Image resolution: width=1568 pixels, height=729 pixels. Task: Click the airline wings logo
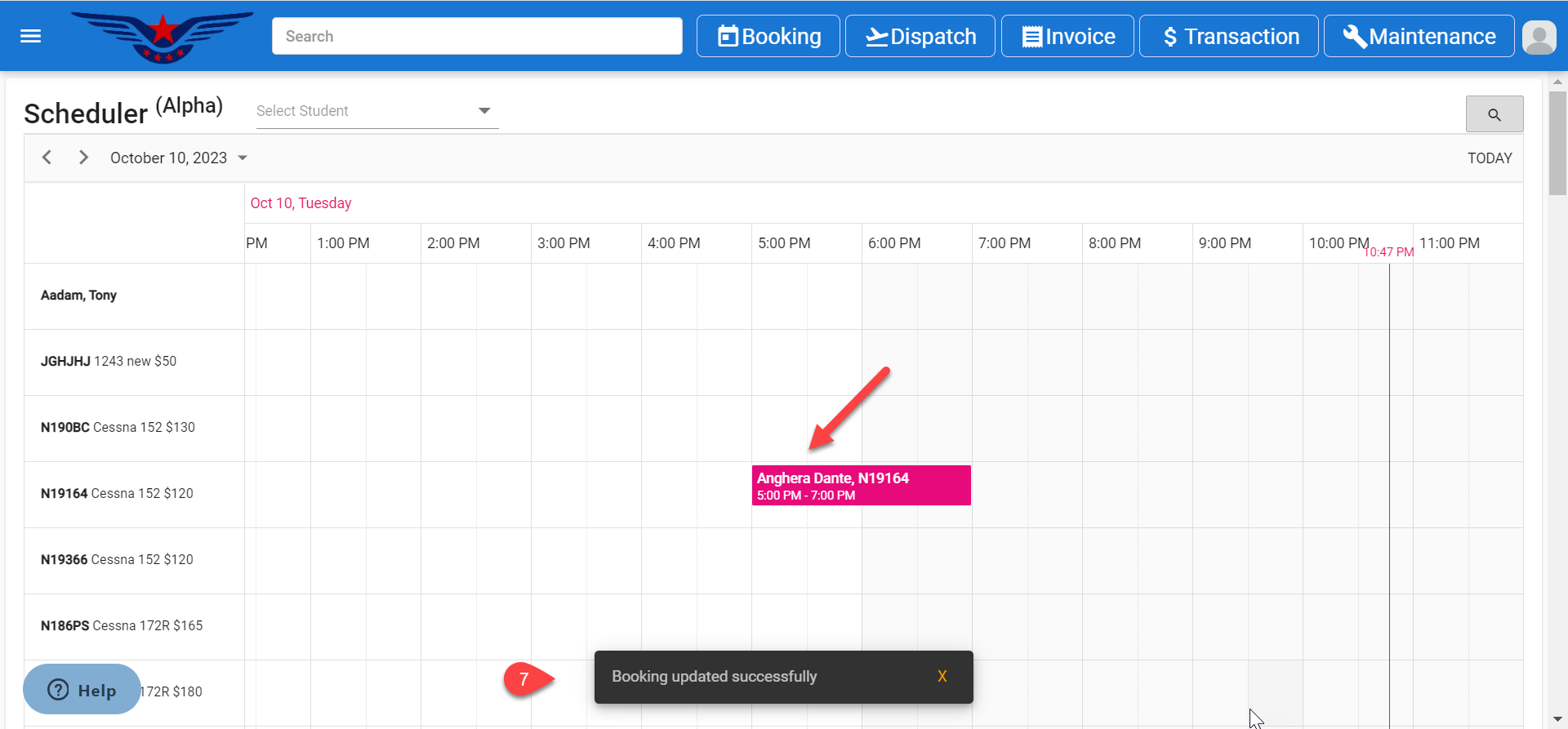pos(163,36)
